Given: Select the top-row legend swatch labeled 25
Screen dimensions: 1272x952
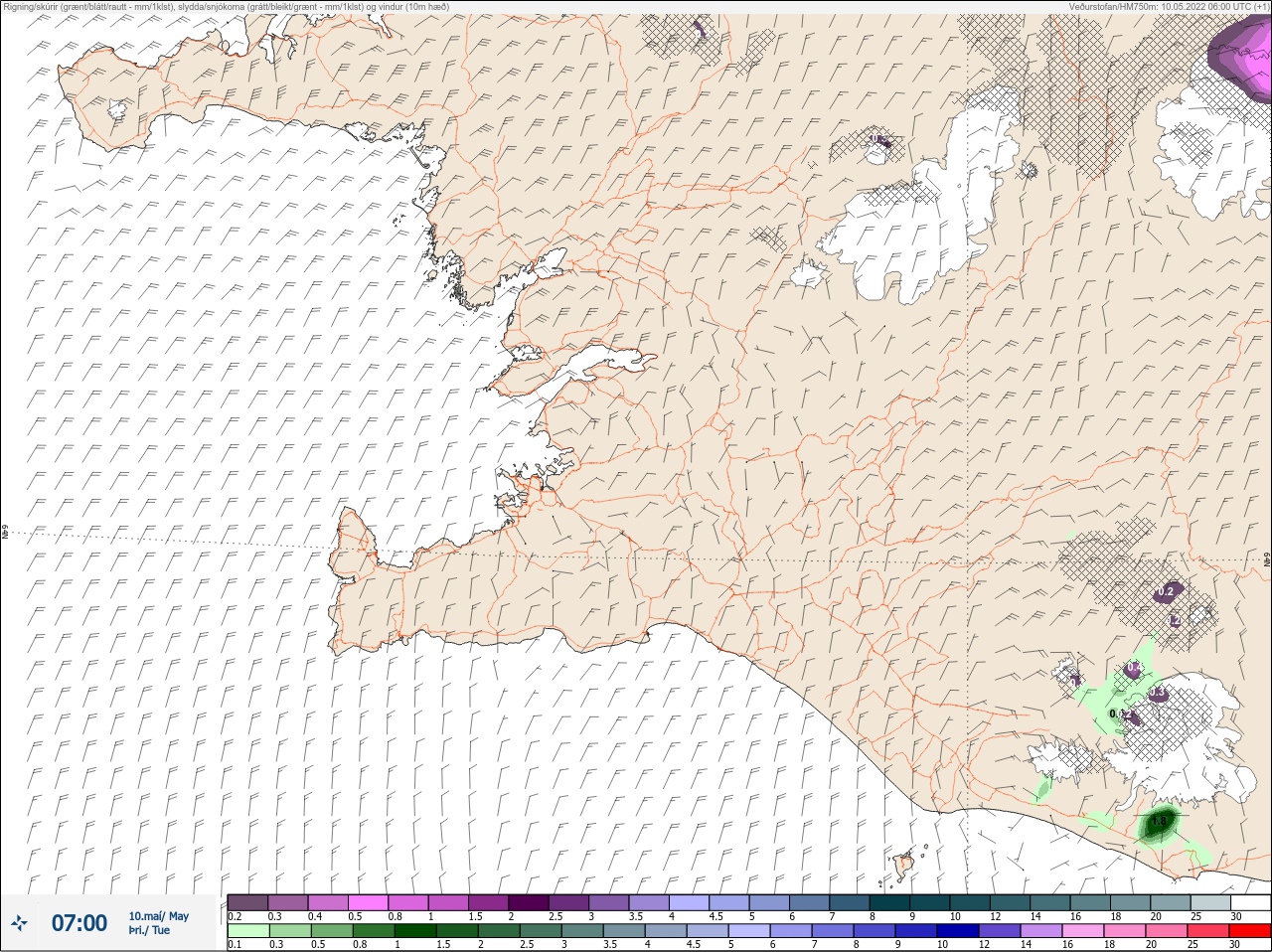Looking at the screenshot, I should pos(1210,902).
